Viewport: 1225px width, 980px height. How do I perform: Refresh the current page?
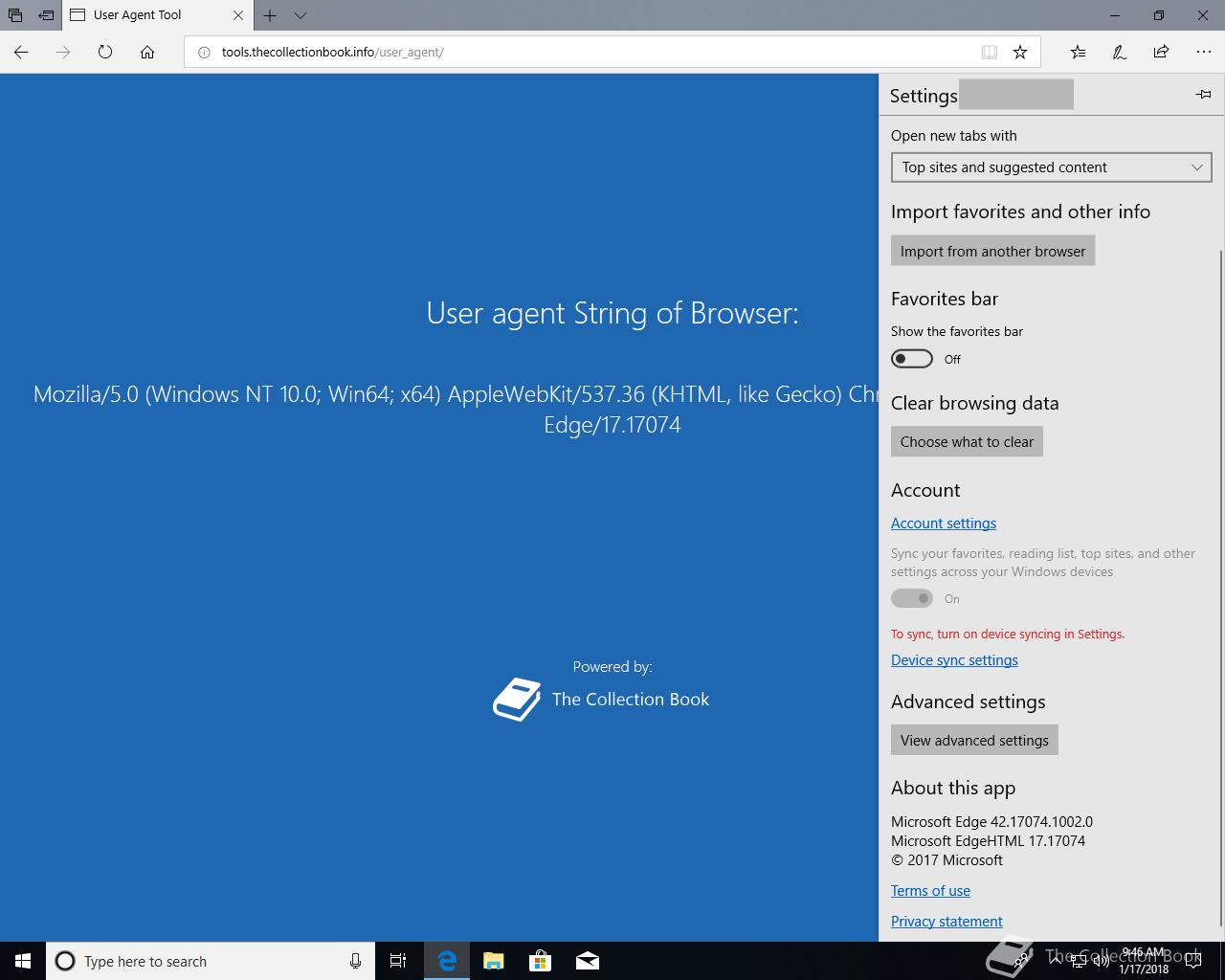coord(105,53)
